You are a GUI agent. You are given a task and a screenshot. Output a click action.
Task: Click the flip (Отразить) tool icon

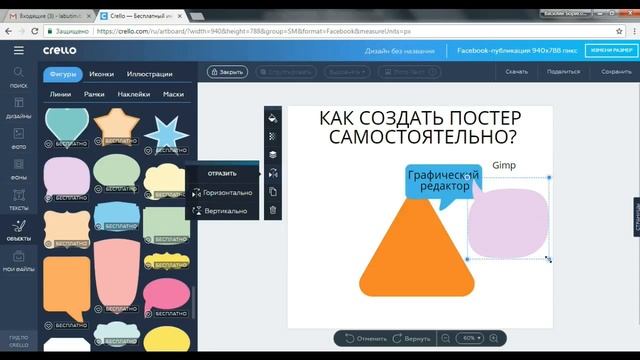(273, 173)
